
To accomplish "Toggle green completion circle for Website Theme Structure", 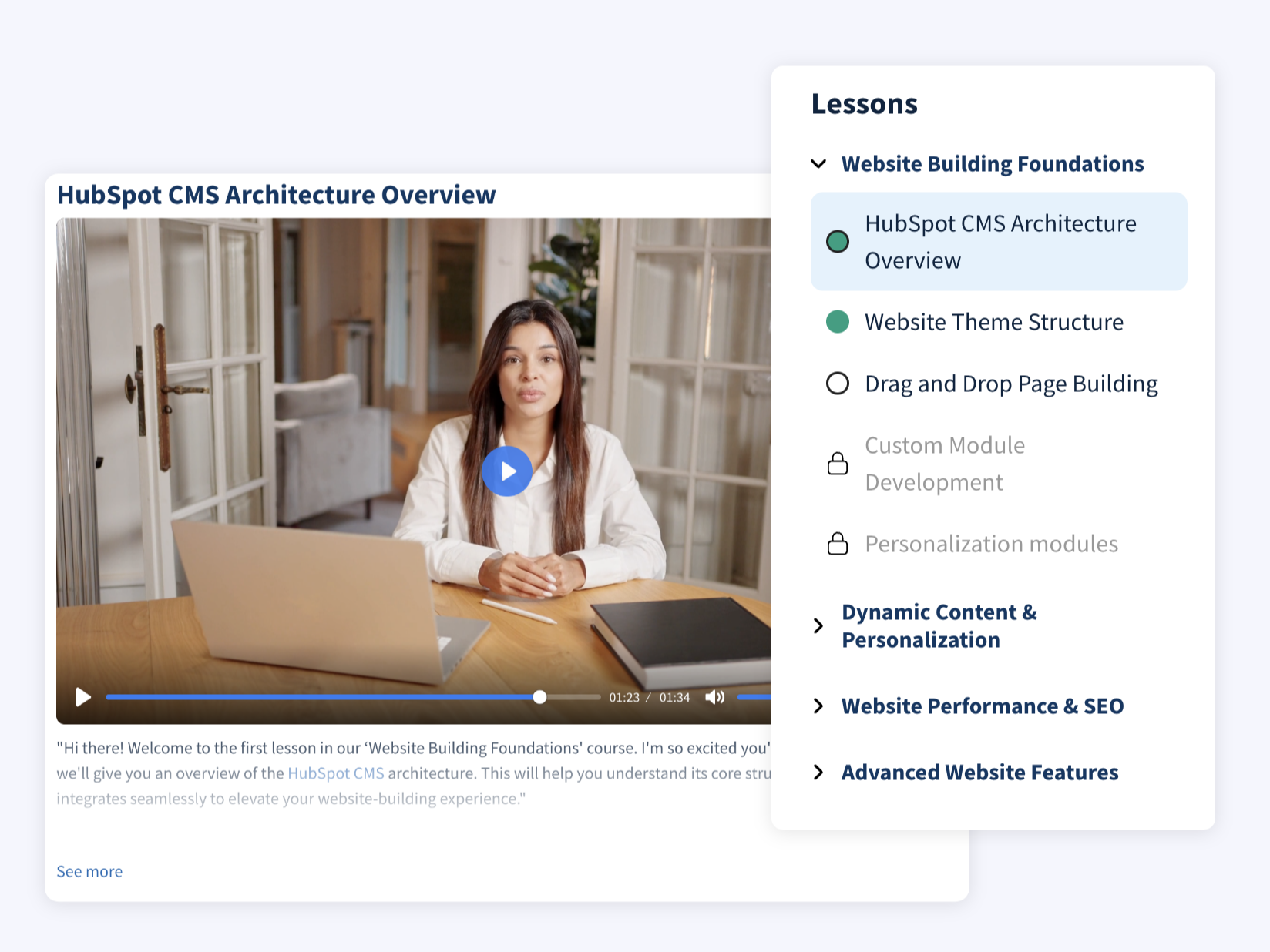I will (x=837, y=322).
